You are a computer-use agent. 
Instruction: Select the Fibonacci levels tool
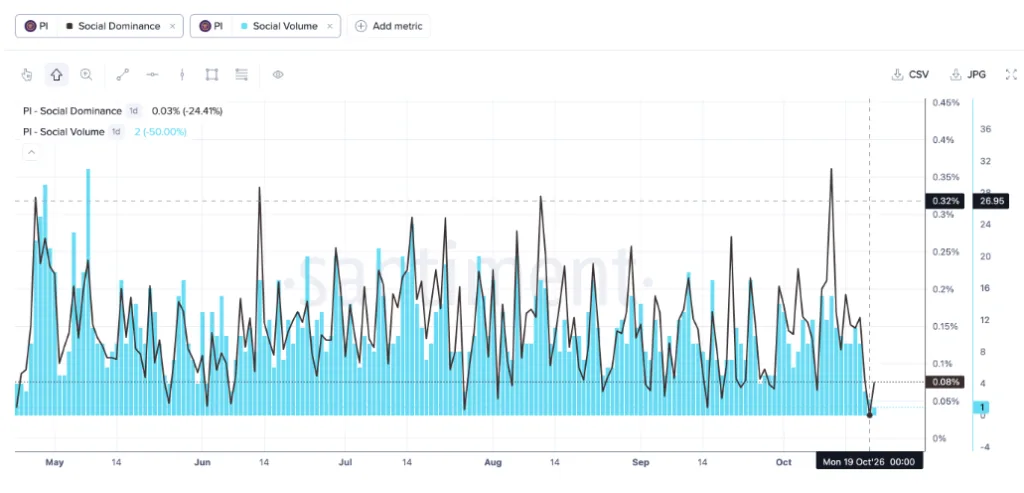242,74
